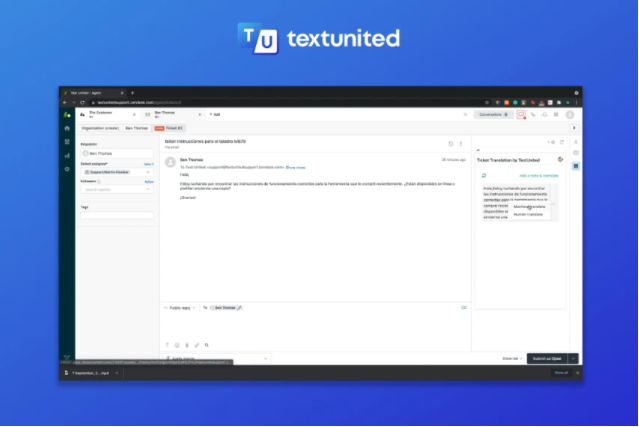Image resolution: width=639 pixels, height=427 pixels.
Task: Open the Admin gear icon in sidebar
Action: tap(67, 169)
